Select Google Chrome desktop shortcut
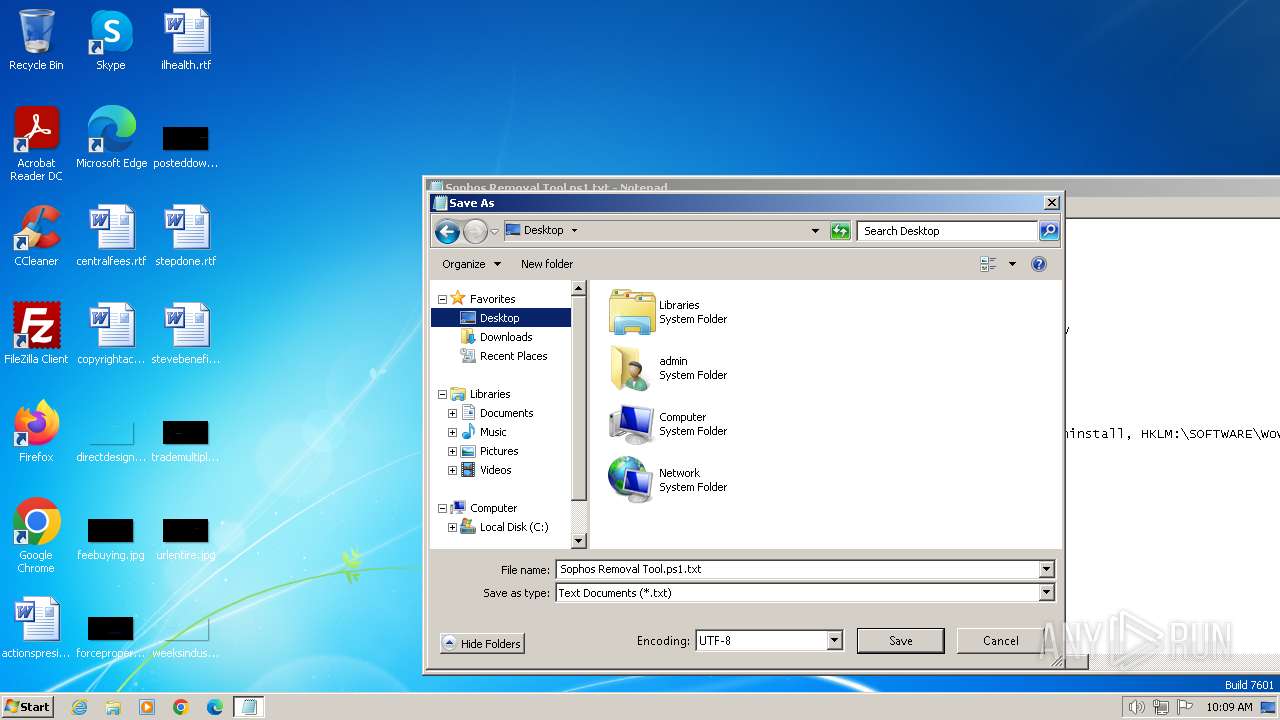The image size is (1280, 720). point(36,535)
